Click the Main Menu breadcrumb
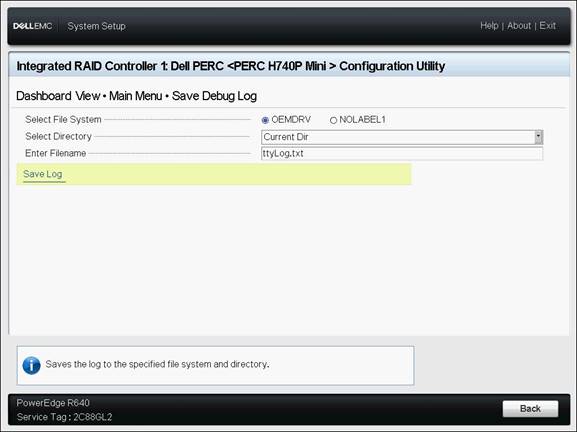Image resolution: width=577 pixels, height=432 pixels. pos(135,96)
